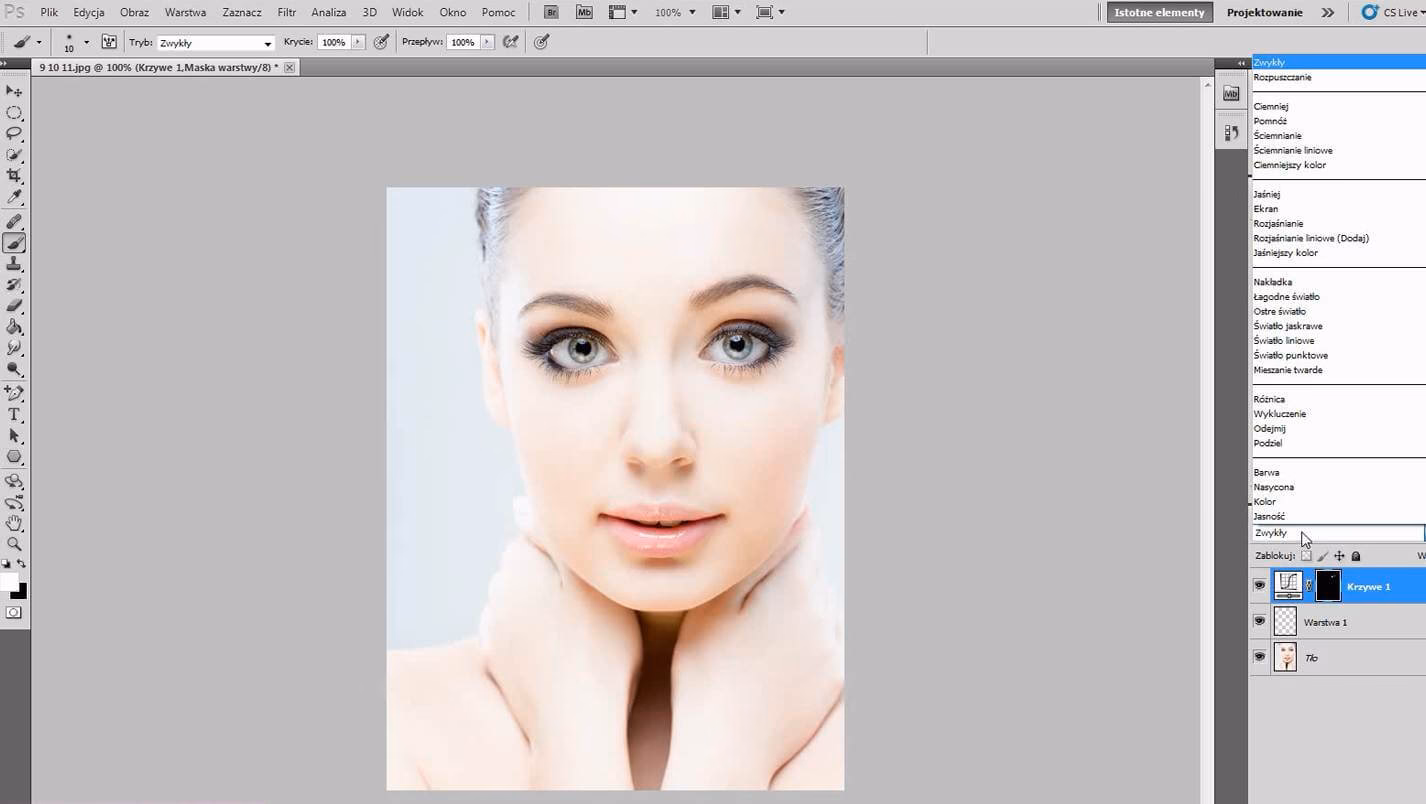The width and height of the screenshot is (1426, 804).
Task: Activate the Lasso tool
Action: point(14,134)
